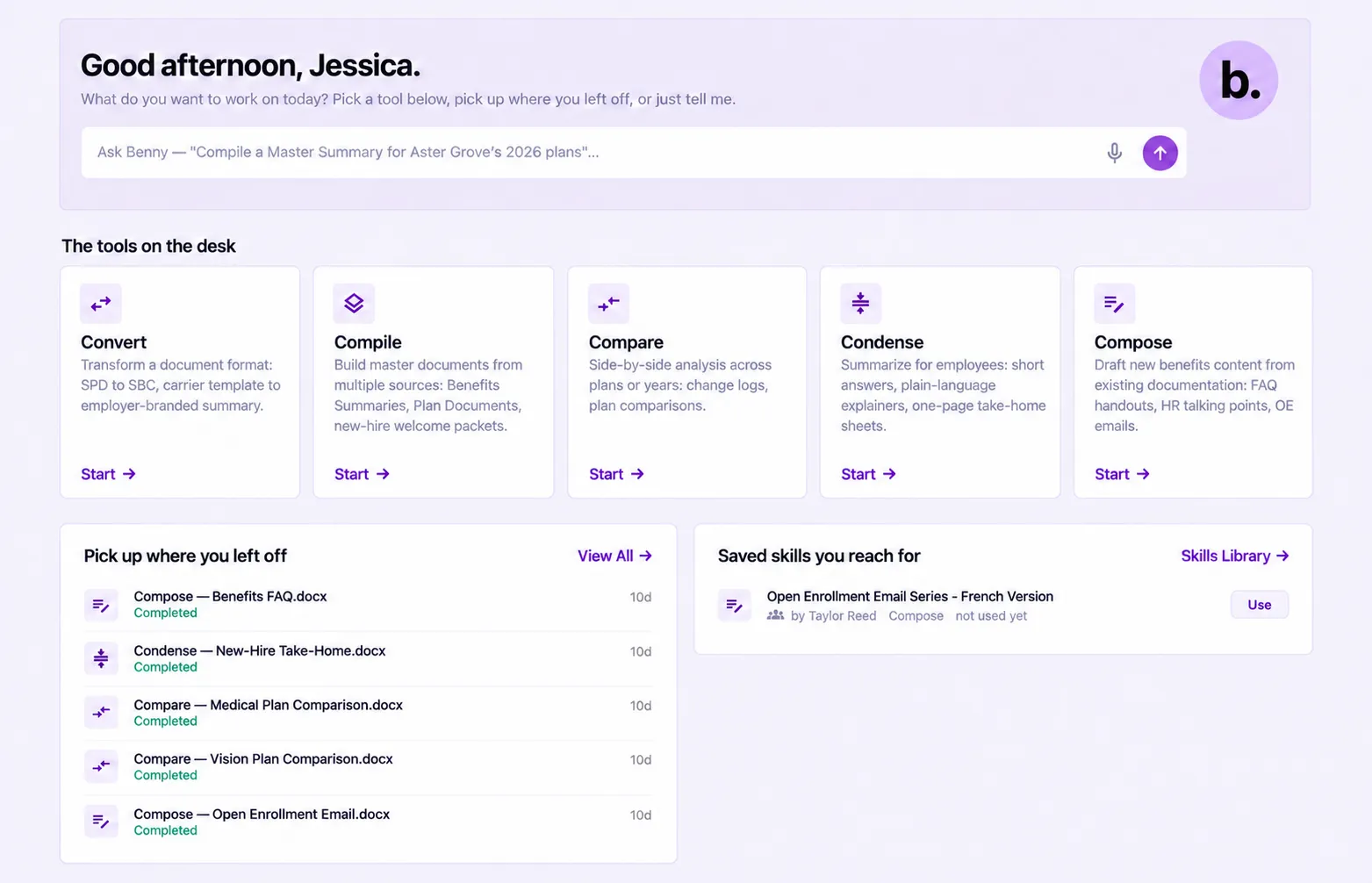Open Compare — Medical Plan Comparison.docx
This screenshot has height=883, width=1372.
tap(368, 713)
